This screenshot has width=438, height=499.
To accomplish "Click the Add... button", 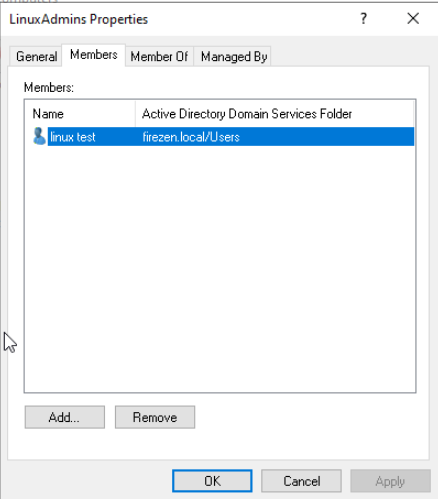I will [x=65, y=417].
